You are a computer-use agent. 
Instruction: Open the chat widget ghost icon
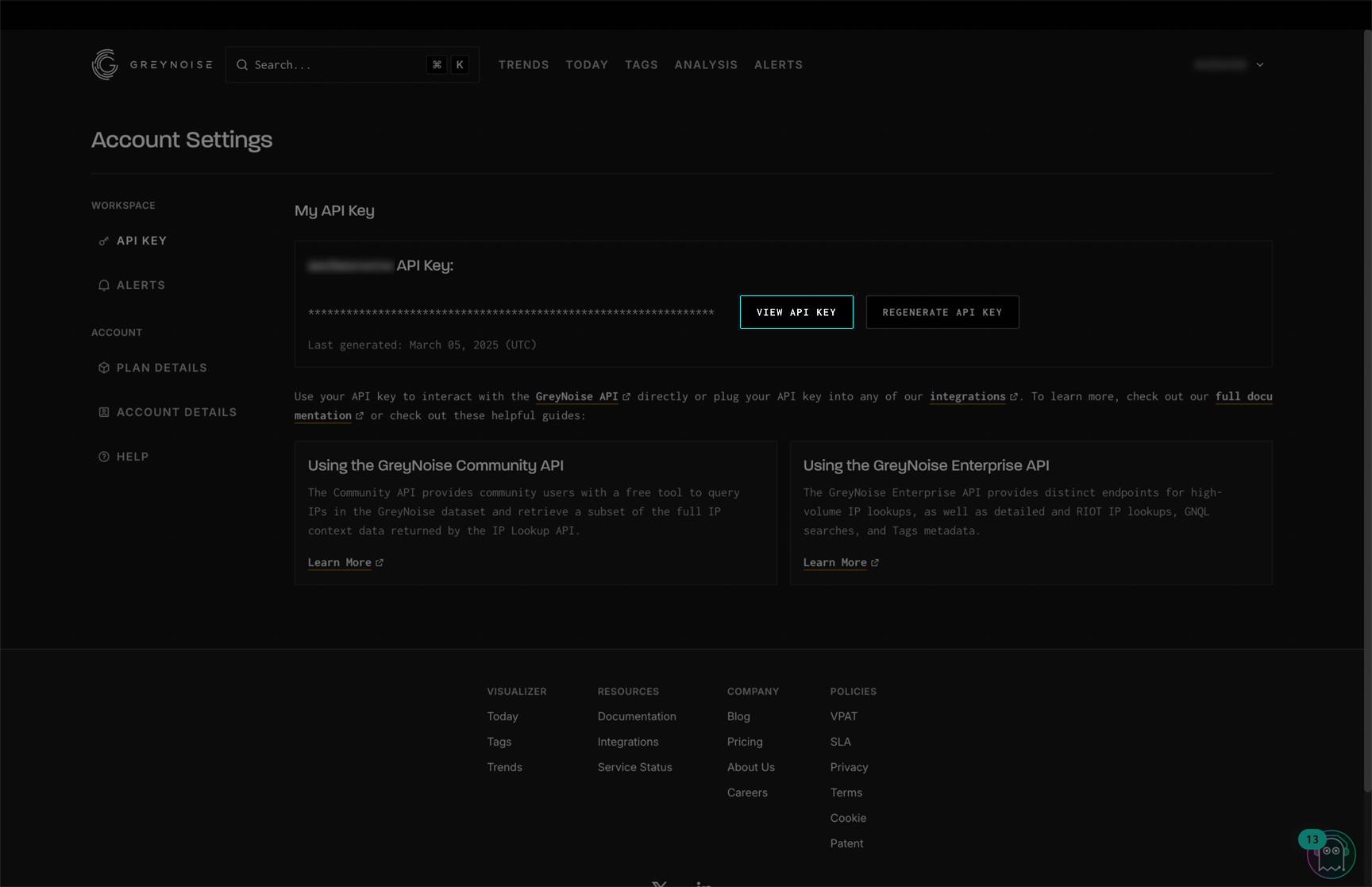coord(1331,854)
